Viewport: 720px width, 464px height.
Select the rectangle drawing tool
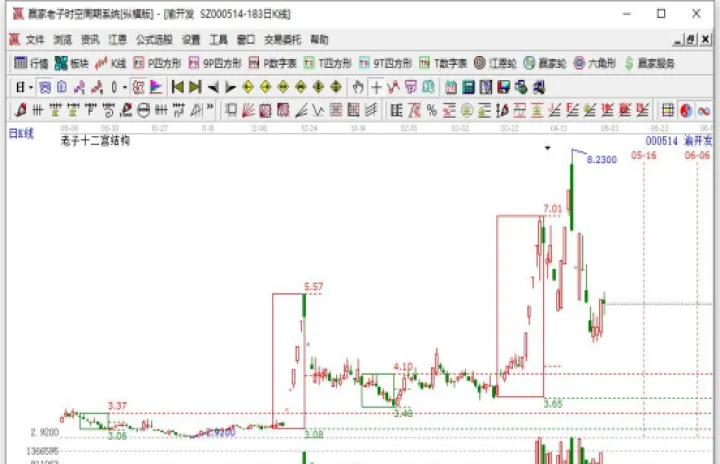pos(231,110)
